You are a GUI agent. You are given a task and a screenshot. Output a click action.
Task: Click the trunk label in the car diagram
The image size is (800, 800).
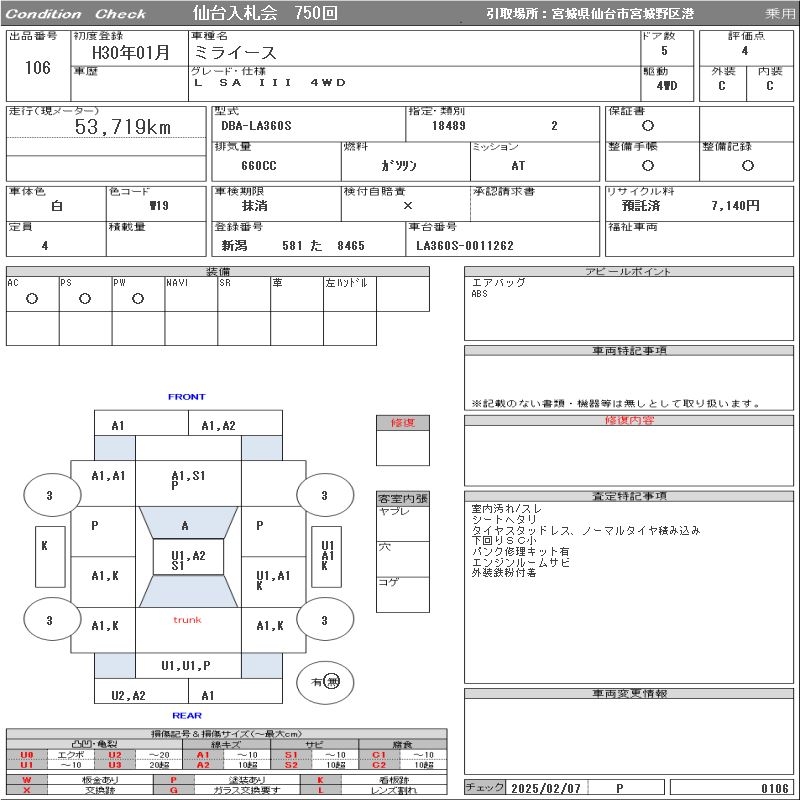[187, 620]
